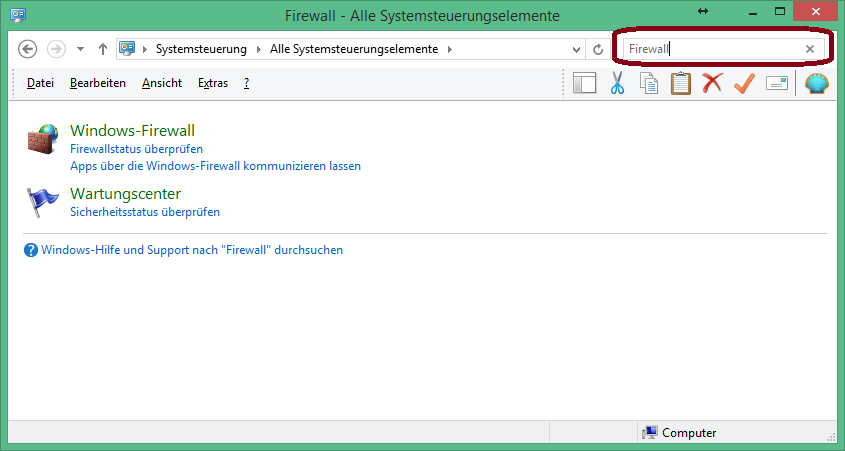Click the orange checkmark toolbar icon
Screen dimensions: 845x451
743,84
